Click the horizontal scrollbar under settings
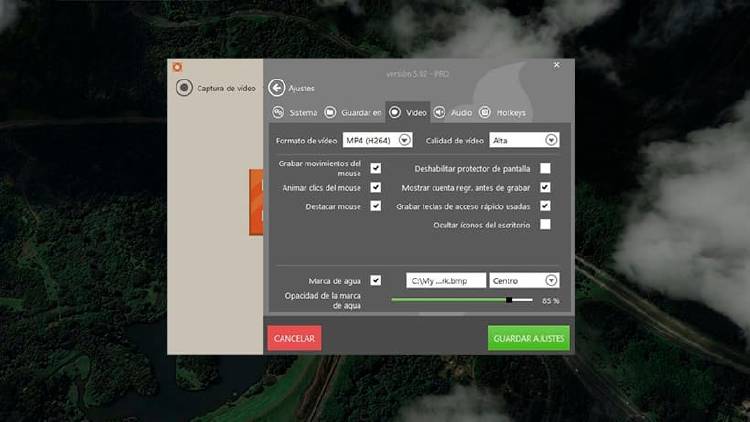The height and width of the screenshot is (422, 750). pos(441,314)
